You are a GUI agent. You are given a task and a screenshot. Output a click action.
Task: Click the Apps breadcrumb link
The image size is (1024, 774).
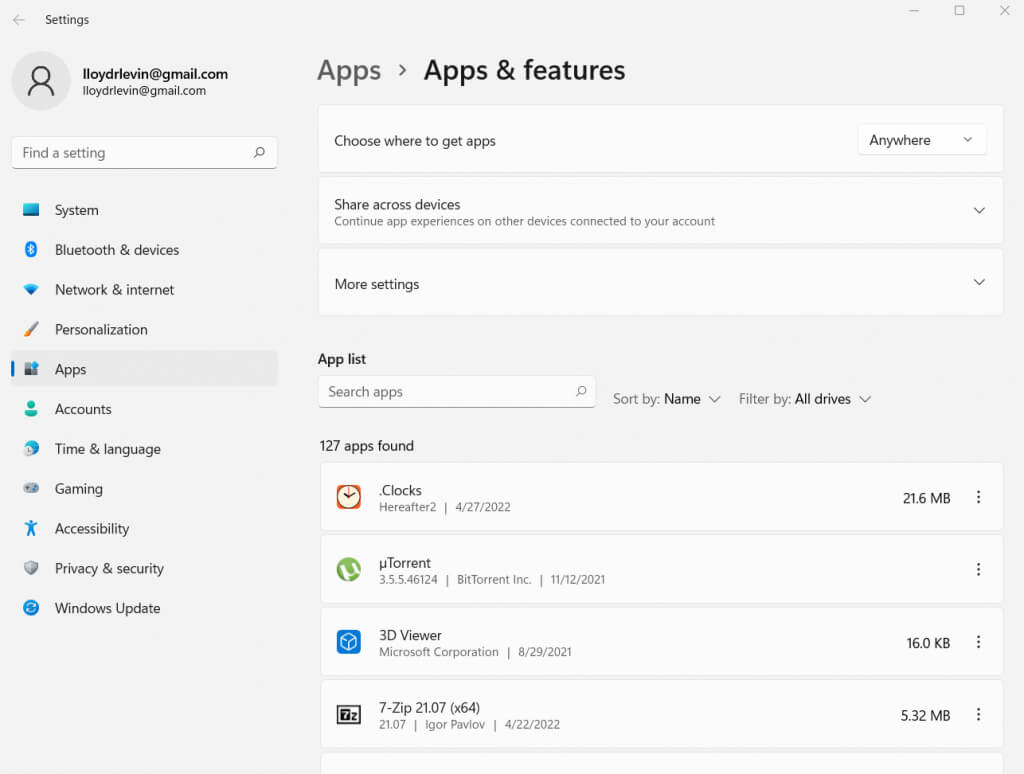coord(349,71)
